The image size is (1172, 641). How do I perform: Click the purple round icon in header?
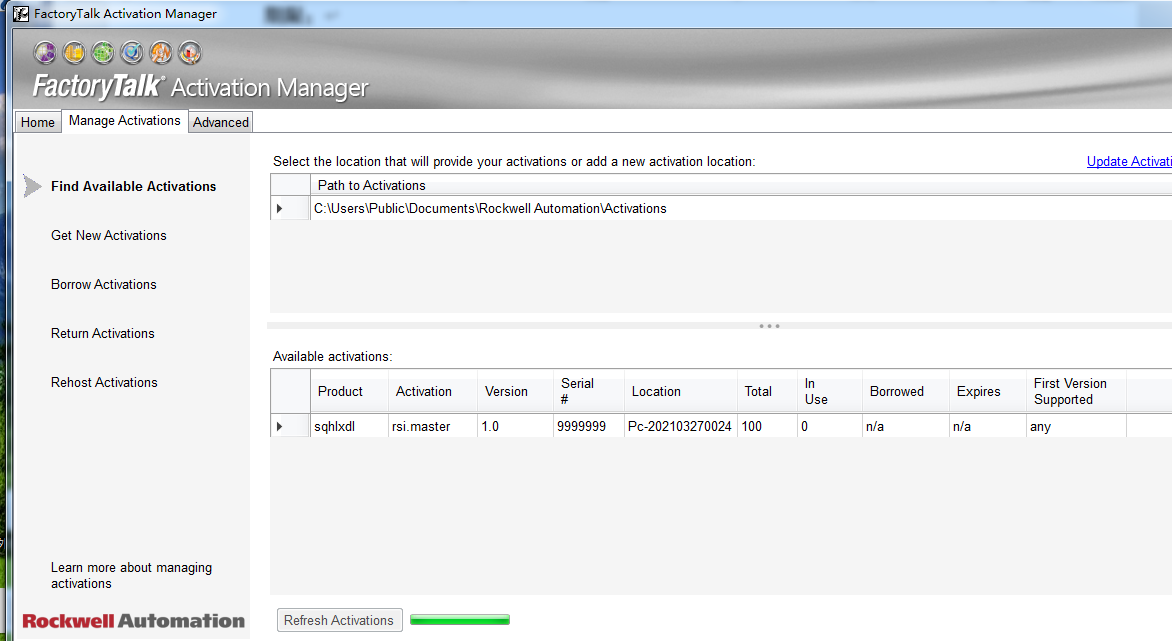(x=45, y=52)
